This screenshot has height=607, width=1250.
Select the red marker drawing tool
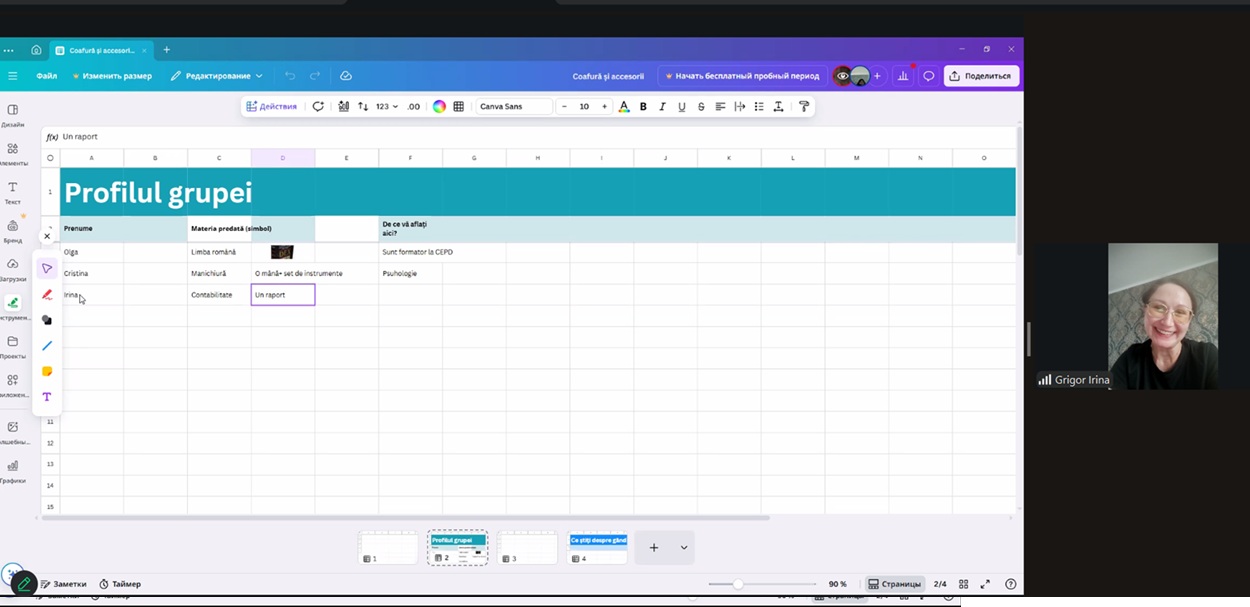coord(47,294)
